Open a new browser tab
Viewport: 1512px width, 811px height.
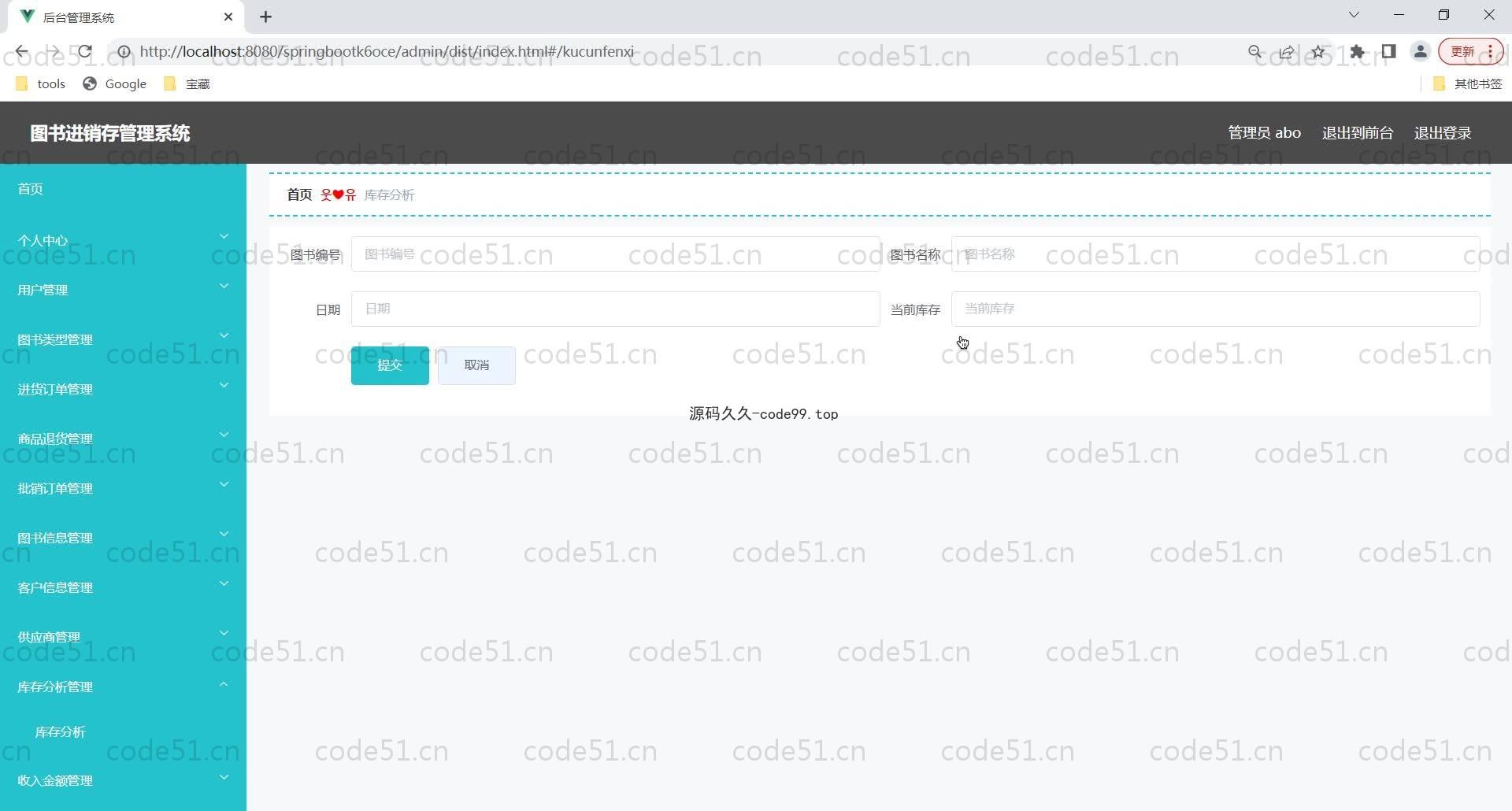[x=266, y=17]
